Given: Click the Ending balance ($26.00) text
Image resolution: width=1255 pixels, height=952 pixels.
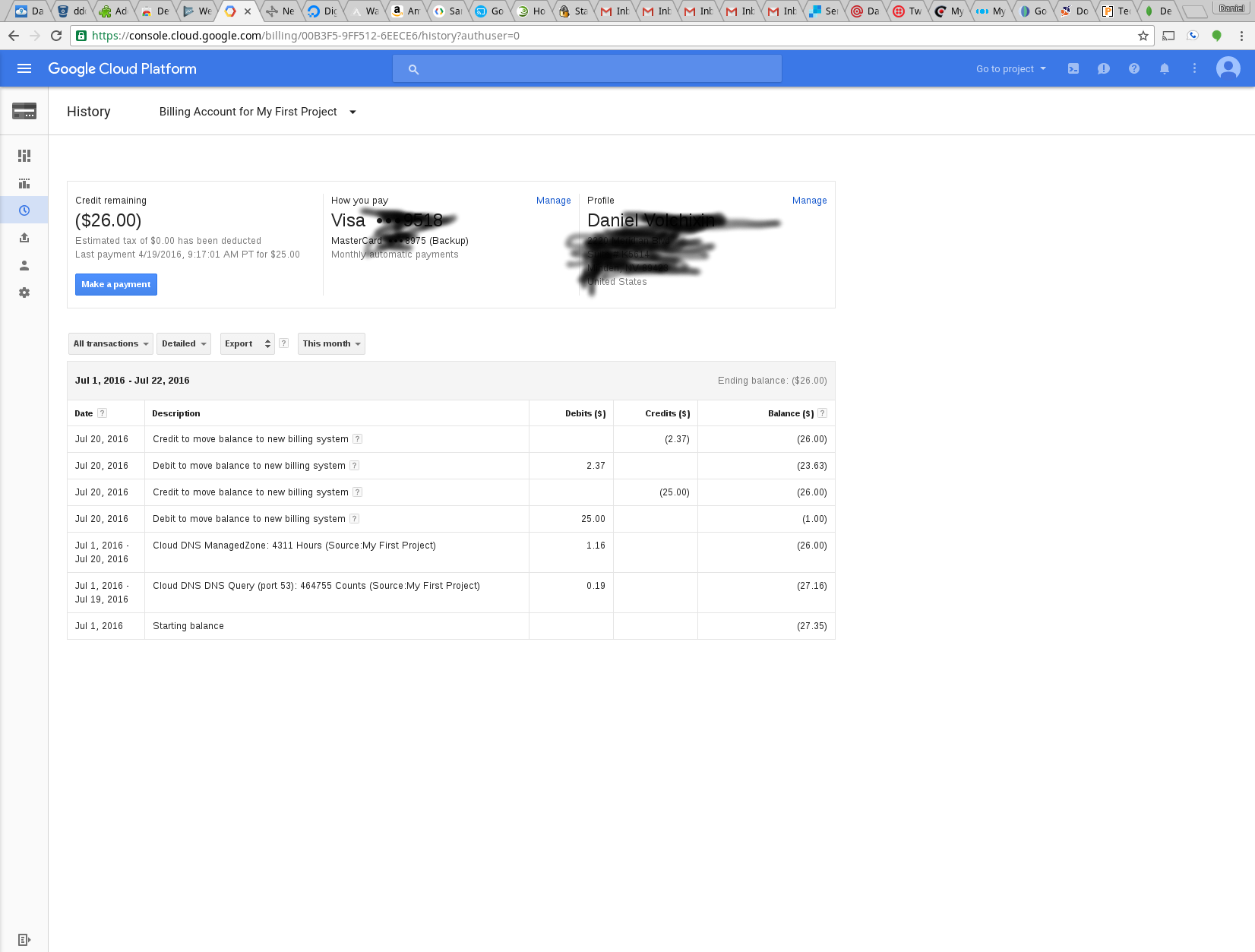Looking at the screenshot, I should [773, 381].
